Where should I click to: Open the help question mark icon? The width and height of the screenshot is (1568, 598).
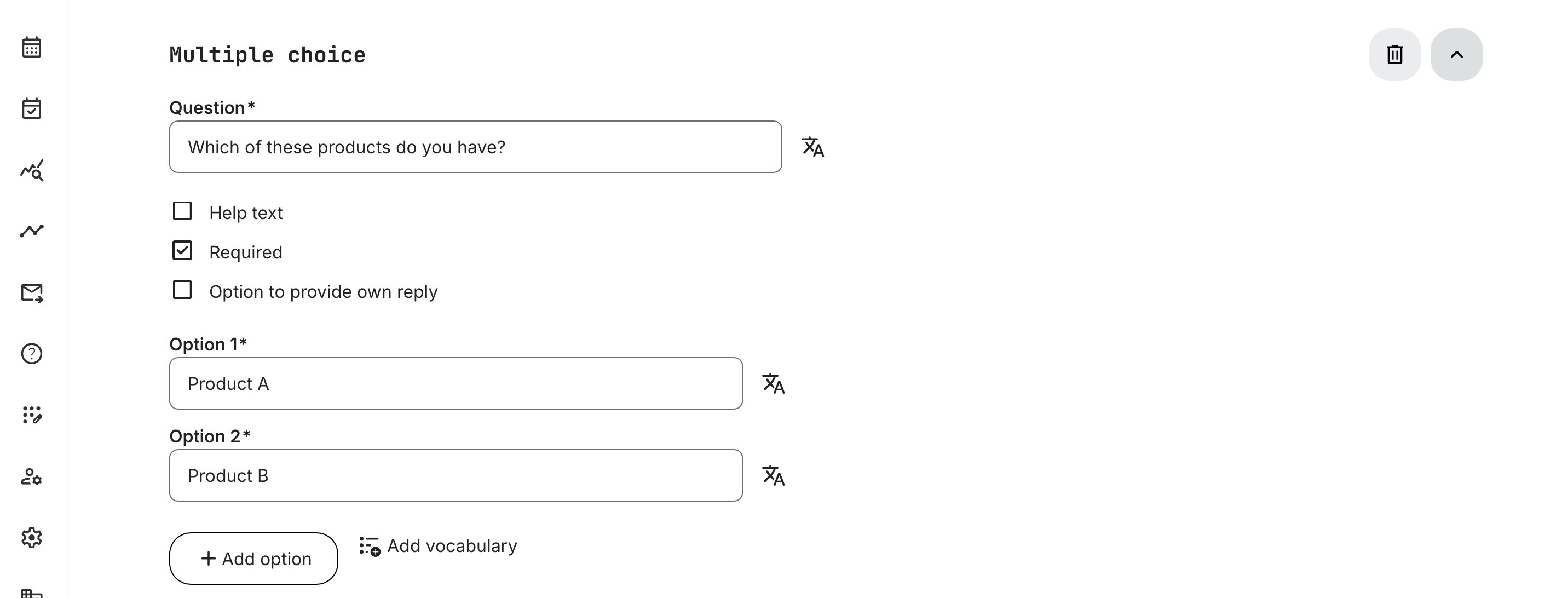32,354
